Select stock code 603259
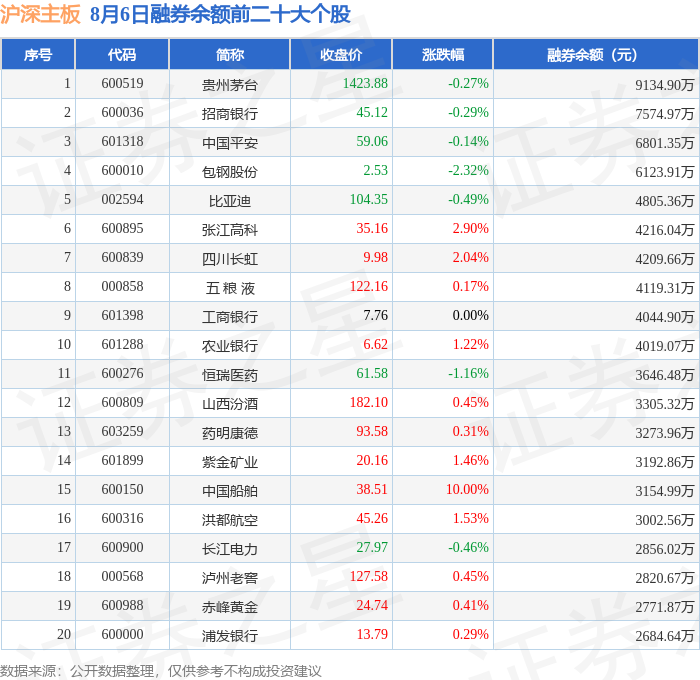The height and width of the screenshot is (680, 700). pos(122,432)
